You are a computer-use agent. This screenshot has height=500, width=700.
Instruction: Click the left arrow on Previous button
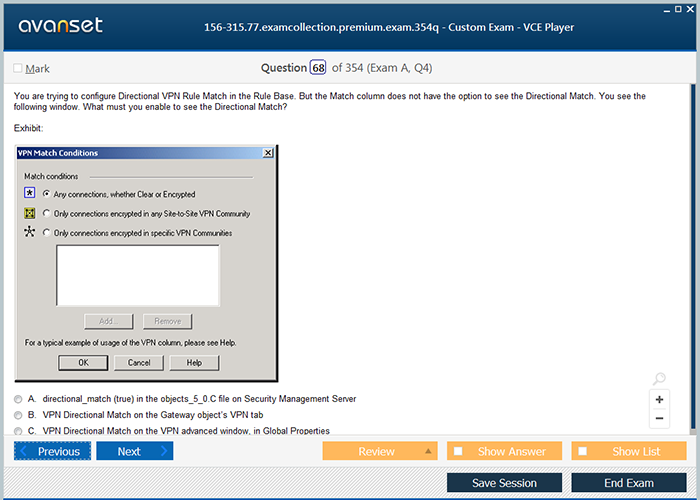[24, 451]
